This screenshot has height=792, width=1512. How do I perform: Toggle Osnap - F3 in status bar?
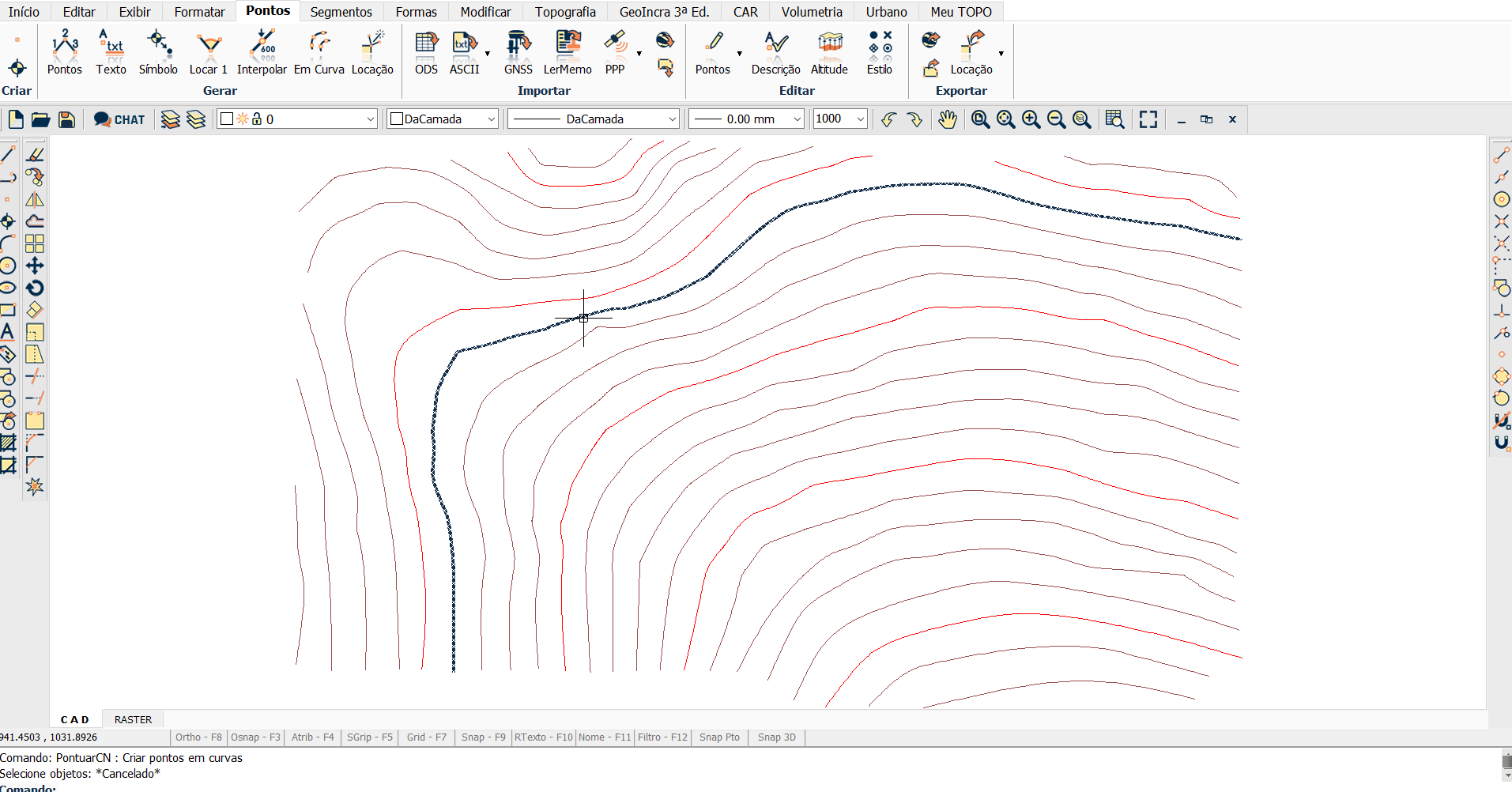(255, 737)
